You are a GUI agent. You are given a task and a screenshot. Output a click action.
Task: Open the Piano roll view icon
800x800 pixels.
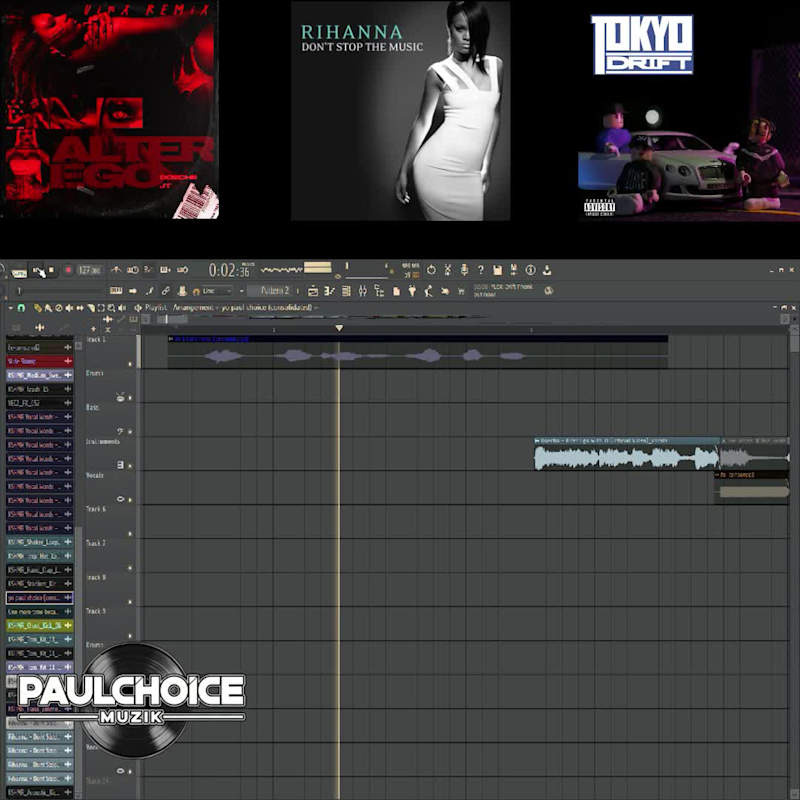point(330,291)
